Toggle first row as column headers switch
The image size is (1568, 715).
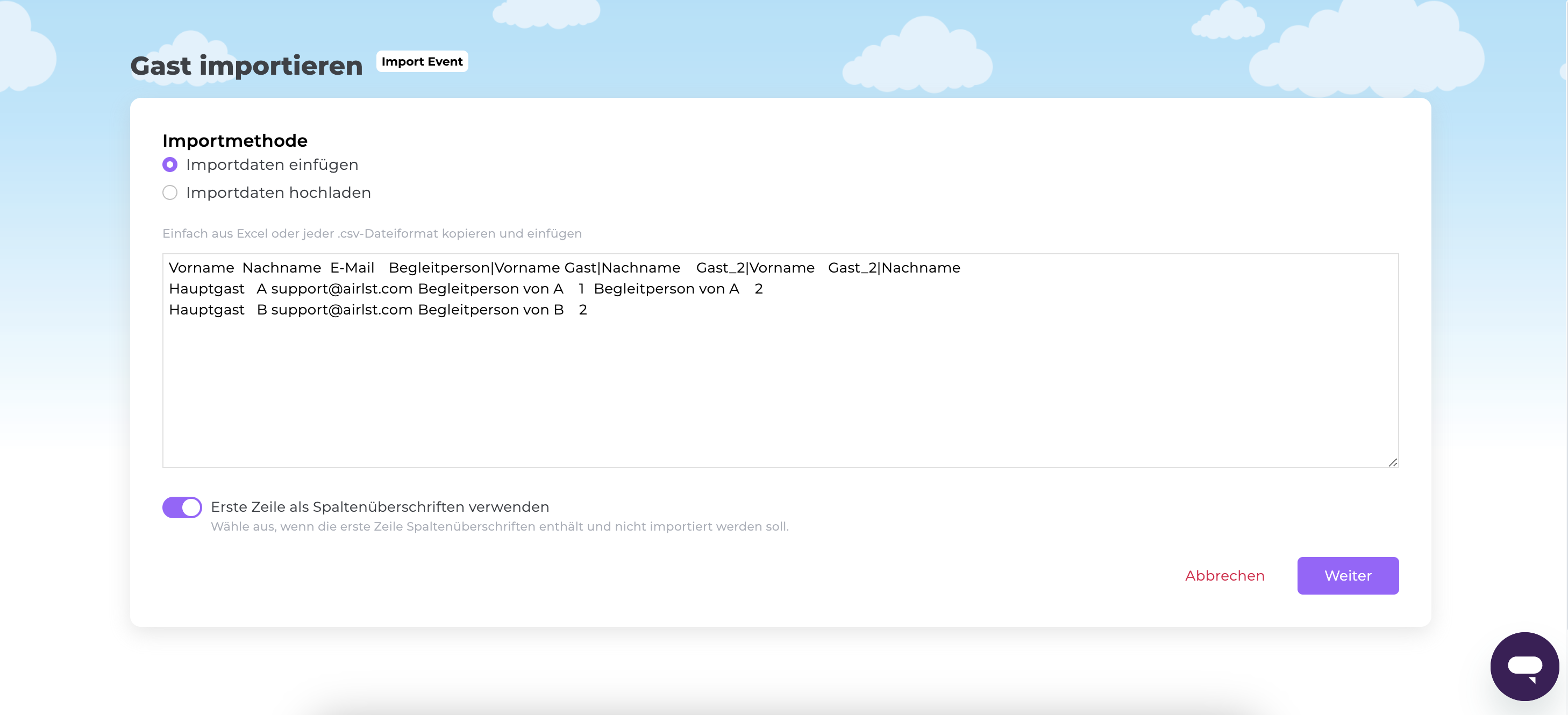182,507
